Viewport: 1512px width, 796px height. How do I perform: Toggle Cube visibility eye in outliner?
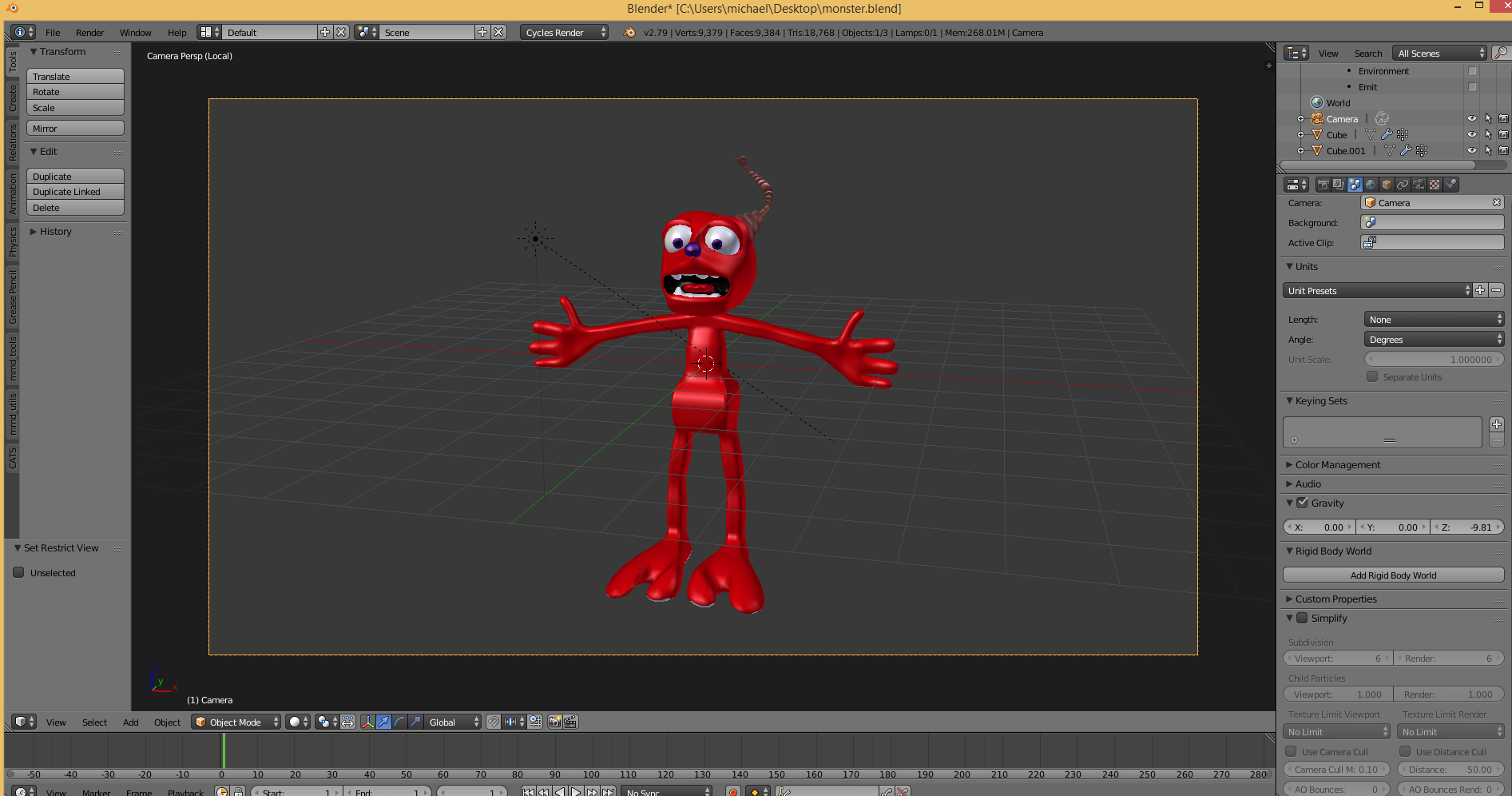1472,134
